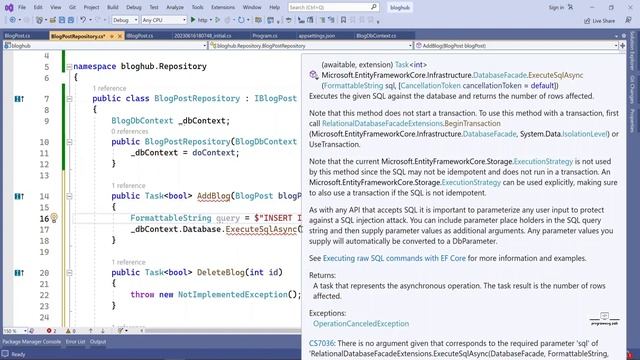The width and height of the screenshot is (640, 360).
Task: Click the IsolationLevel link in tooltip
Action: pos(584,134)
